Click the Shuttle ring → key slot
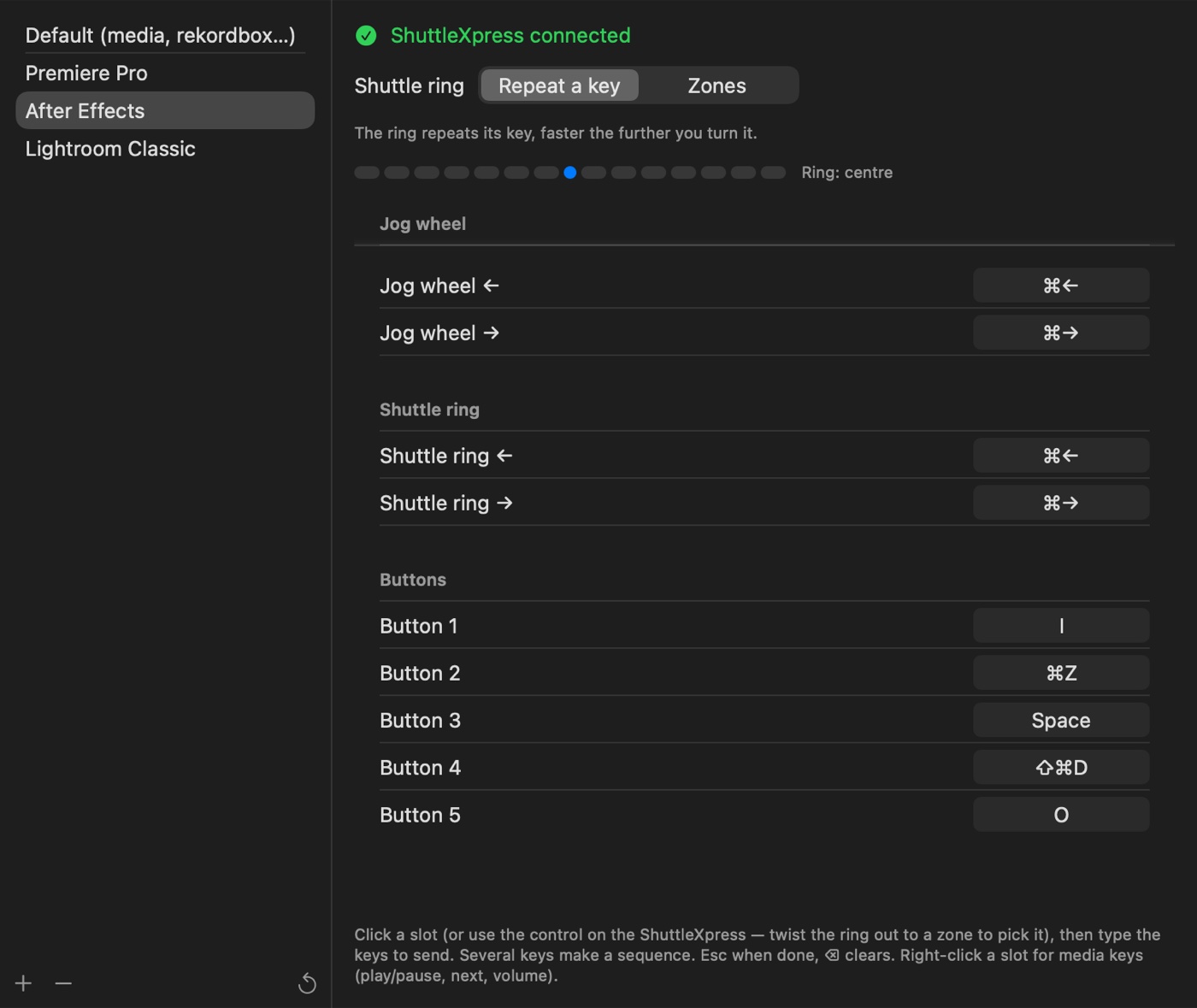The height and width of the screenshot is (1008, 1197). [x=1061, y=503]
